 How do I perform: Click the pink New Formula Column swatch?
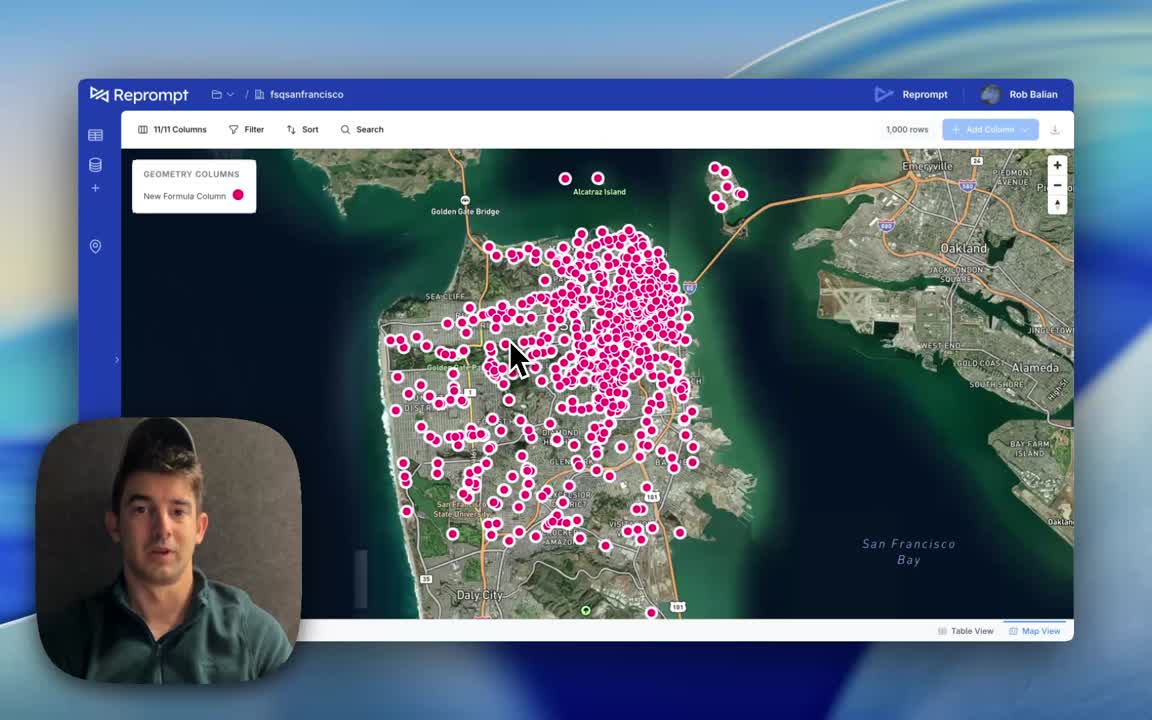238,195
